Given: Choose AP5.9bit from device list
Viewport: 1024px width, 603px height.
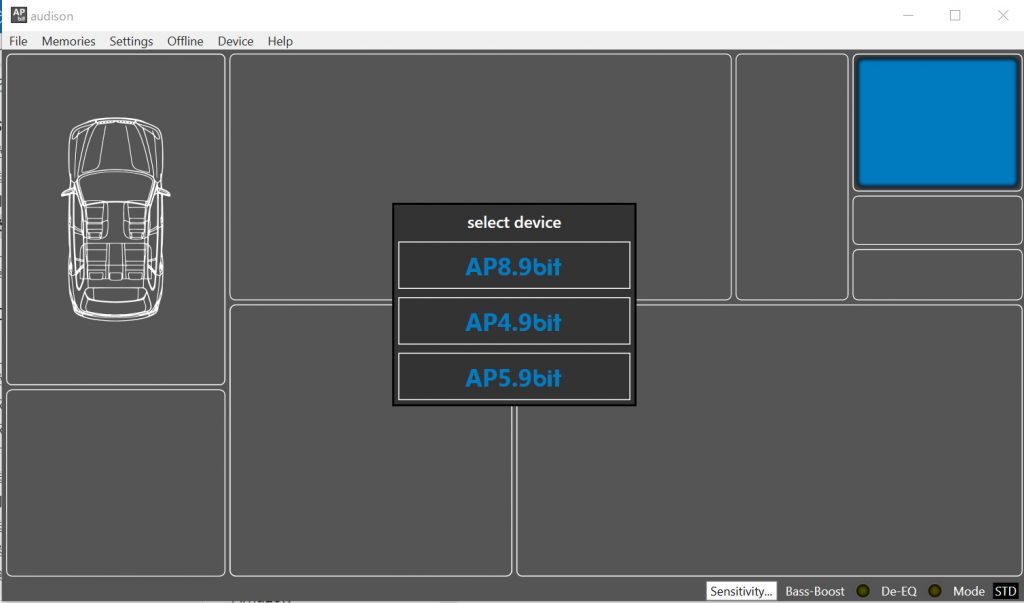Looking at the screenshot, I should point(514,377).
